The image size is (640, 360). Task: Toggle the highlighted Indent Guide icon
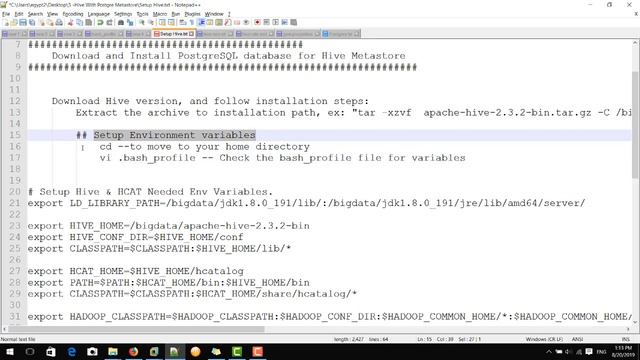point(201,22)
